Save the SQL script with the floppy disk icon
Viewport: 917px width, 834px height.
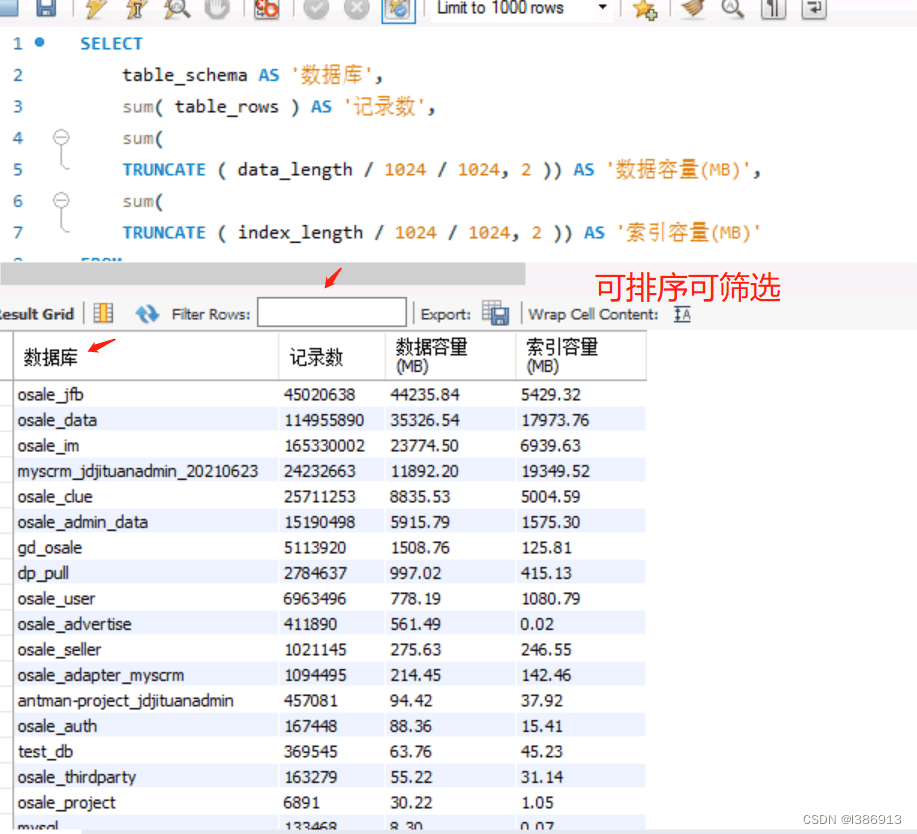tap(46, 8)
